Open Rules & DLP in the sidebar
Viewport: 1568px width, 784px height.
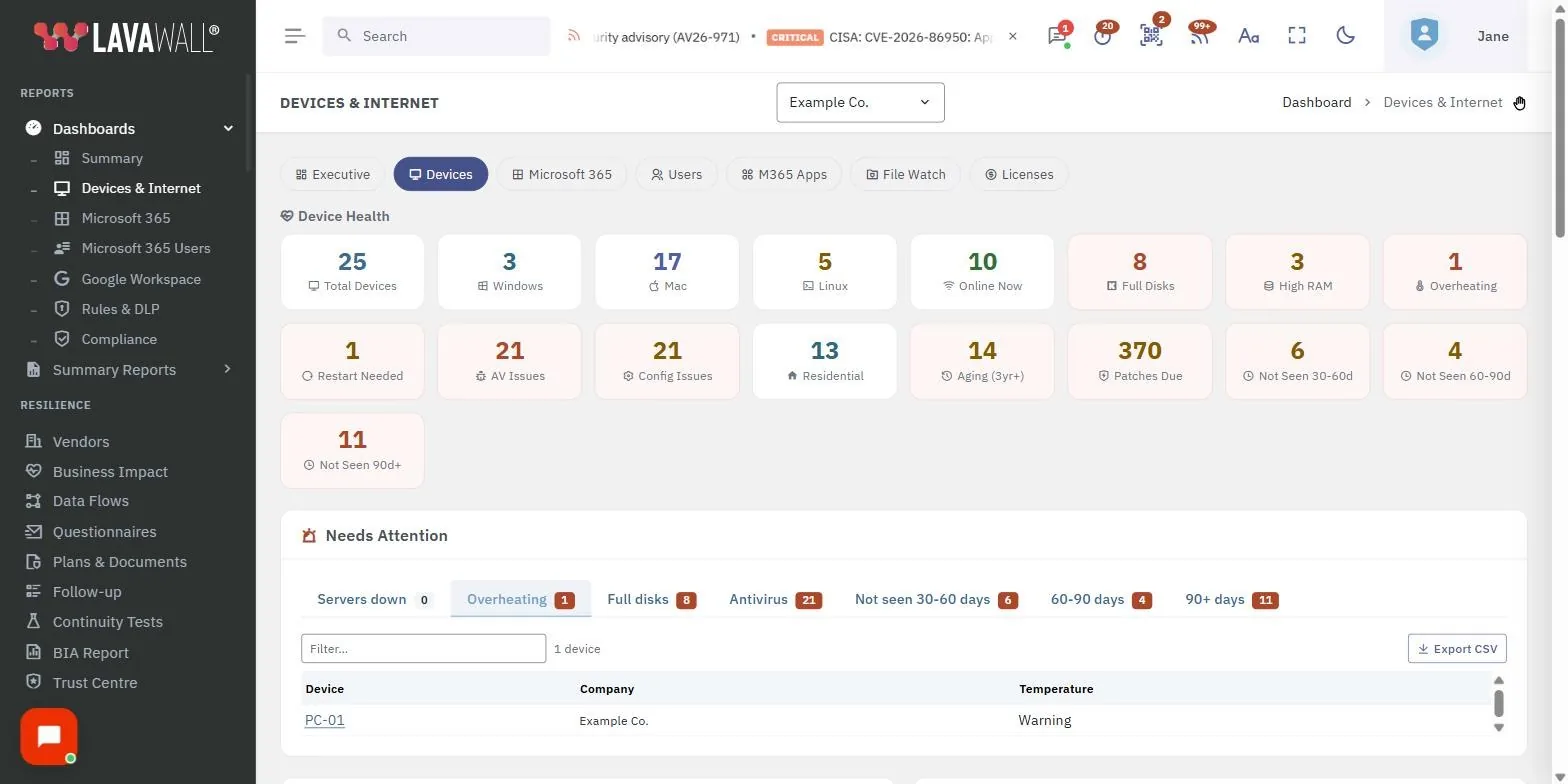(120, 309)
